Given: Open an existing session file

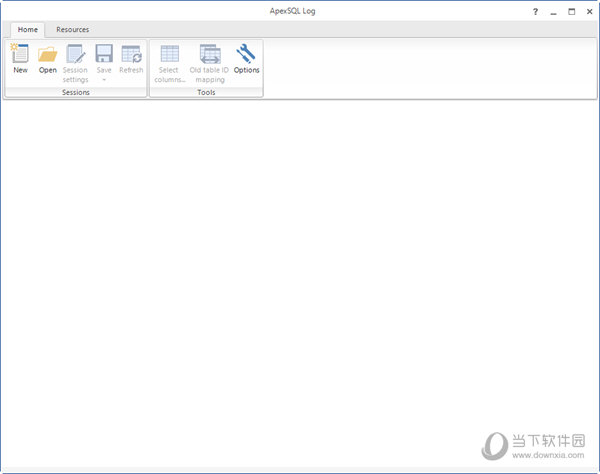Looking at the screenshot, I should (x=47, y=59).
